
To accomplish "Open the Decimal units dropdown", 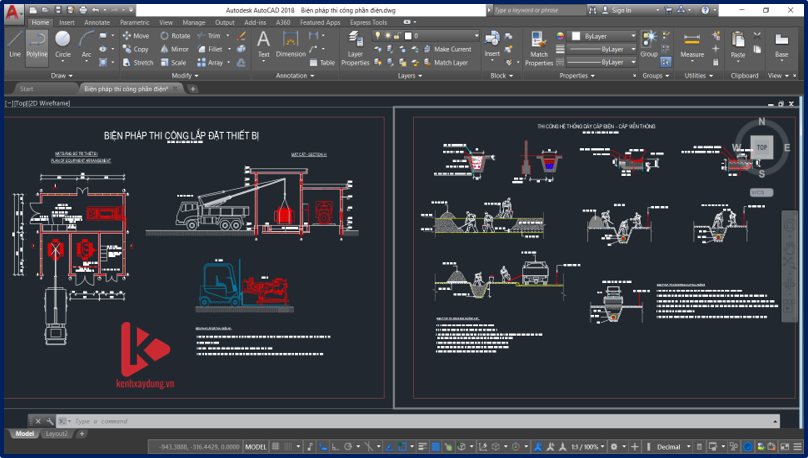I will pyautogui.click(x=672, y=447).
